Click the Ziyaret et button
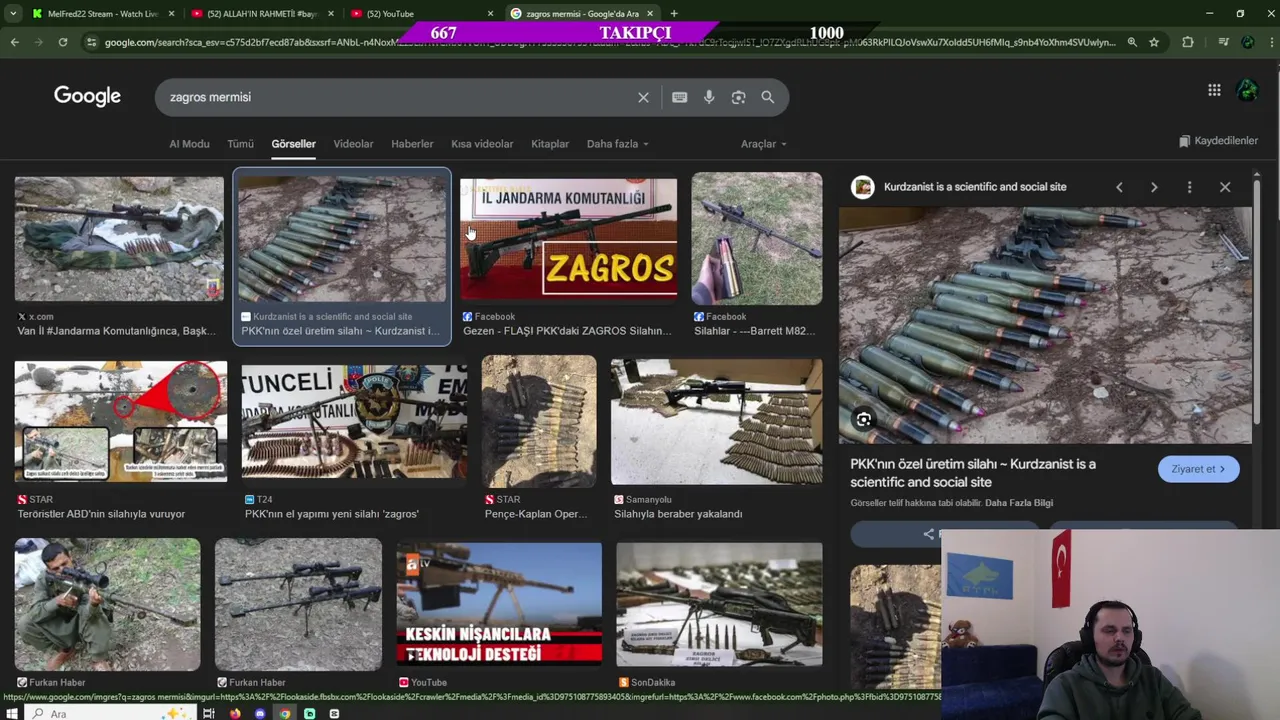This screenshot has width=1280, height=720. pyautogui.click(x=1198, y=469)
